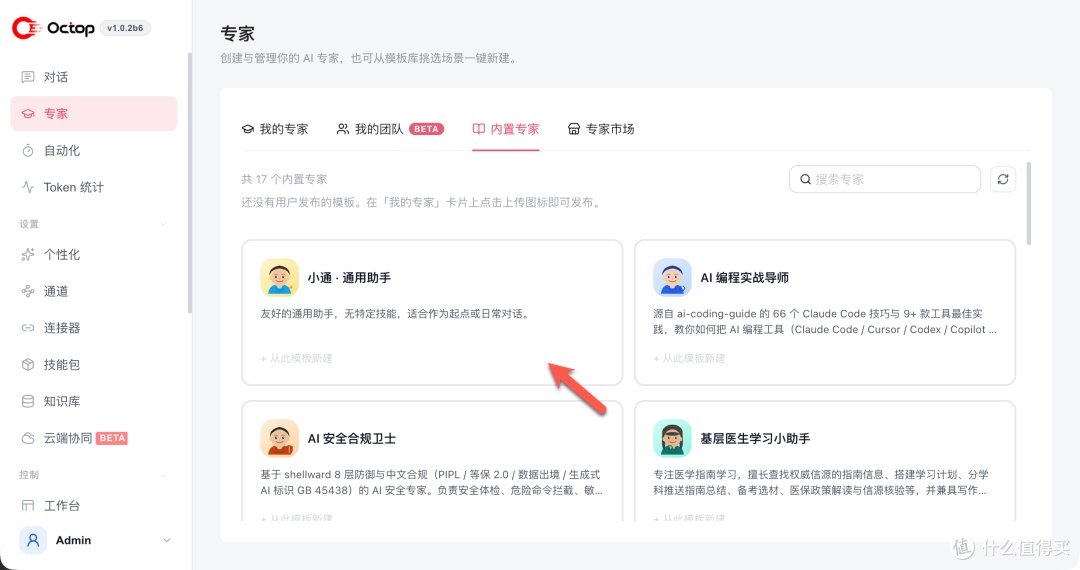This screenshot has height=570, width=1080.
Task: Click the 知识库 database icon
Action: coord(28,401)
